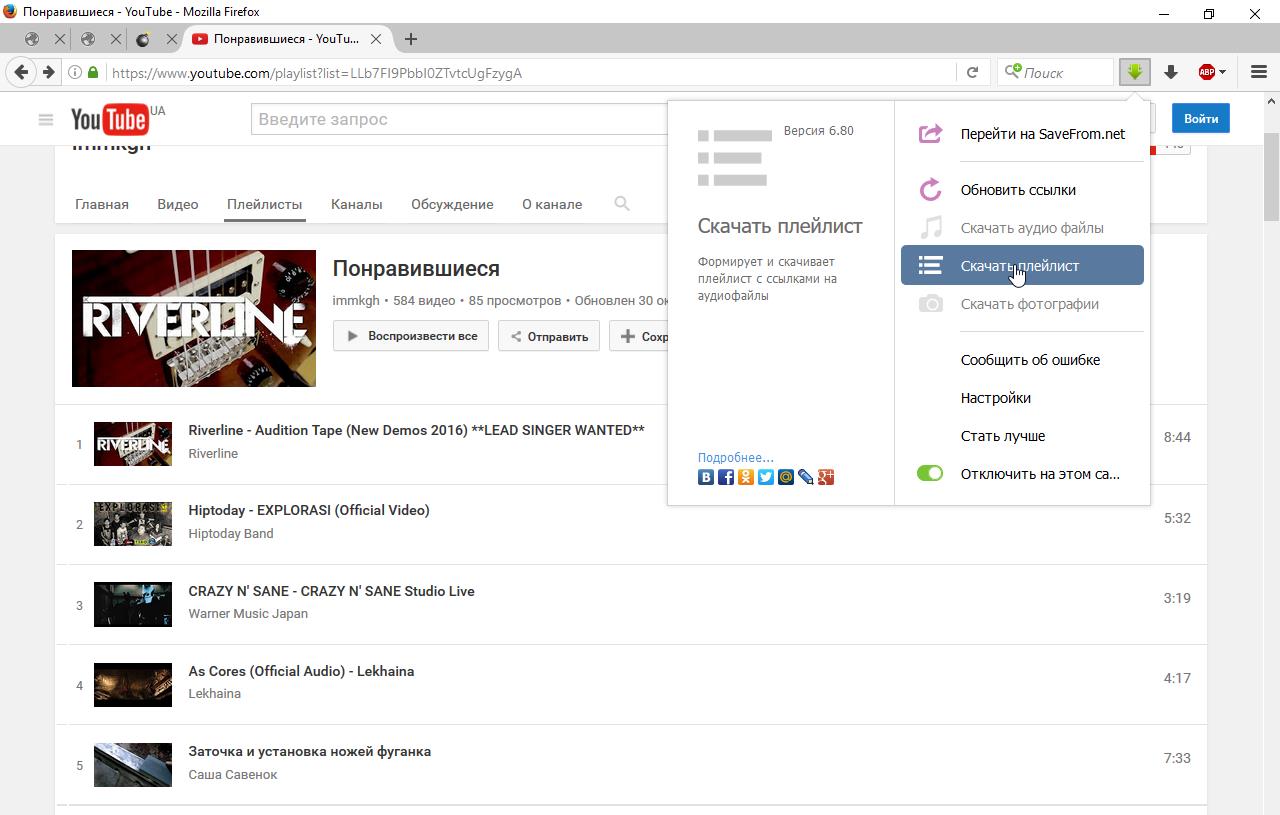Image resolution: width=1280 pixels, height=815 pixels.
Task: Go forward with the browser forward arrow
Action: tap(48, 72)
